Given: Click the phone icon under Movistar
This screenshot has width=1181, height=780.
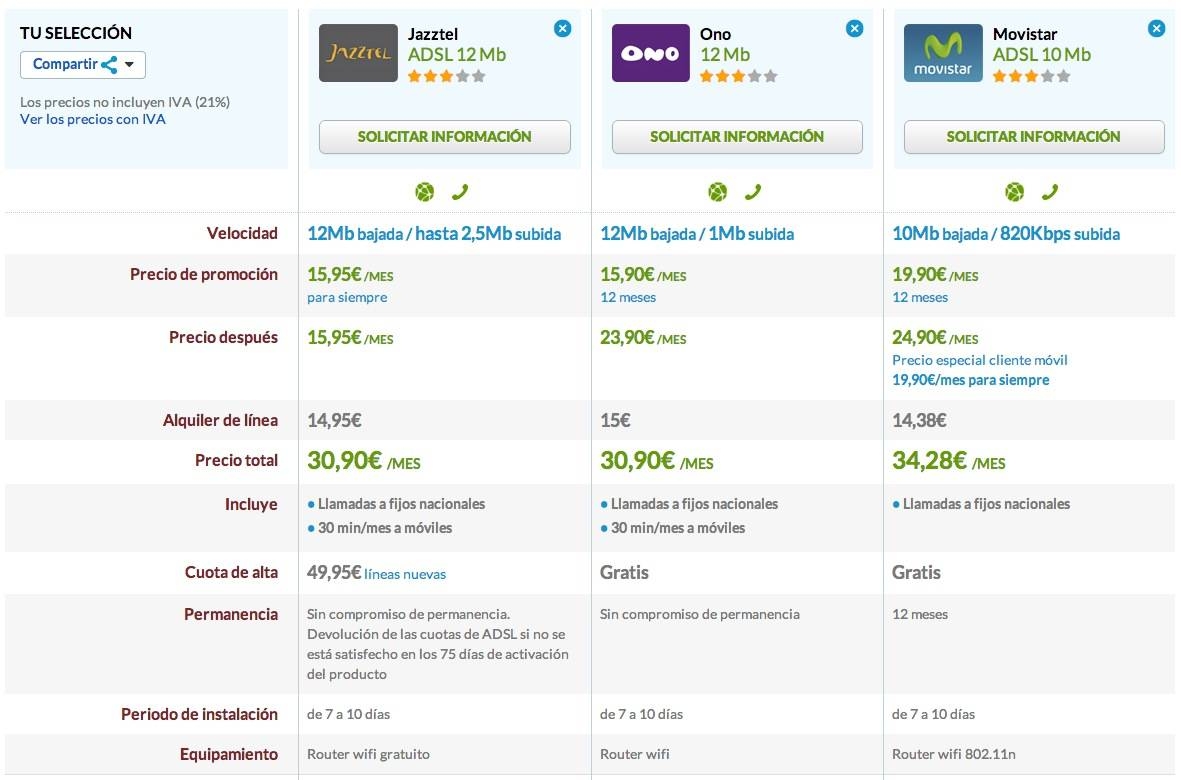Looking at the screenshot, I should pos(1049,192).
